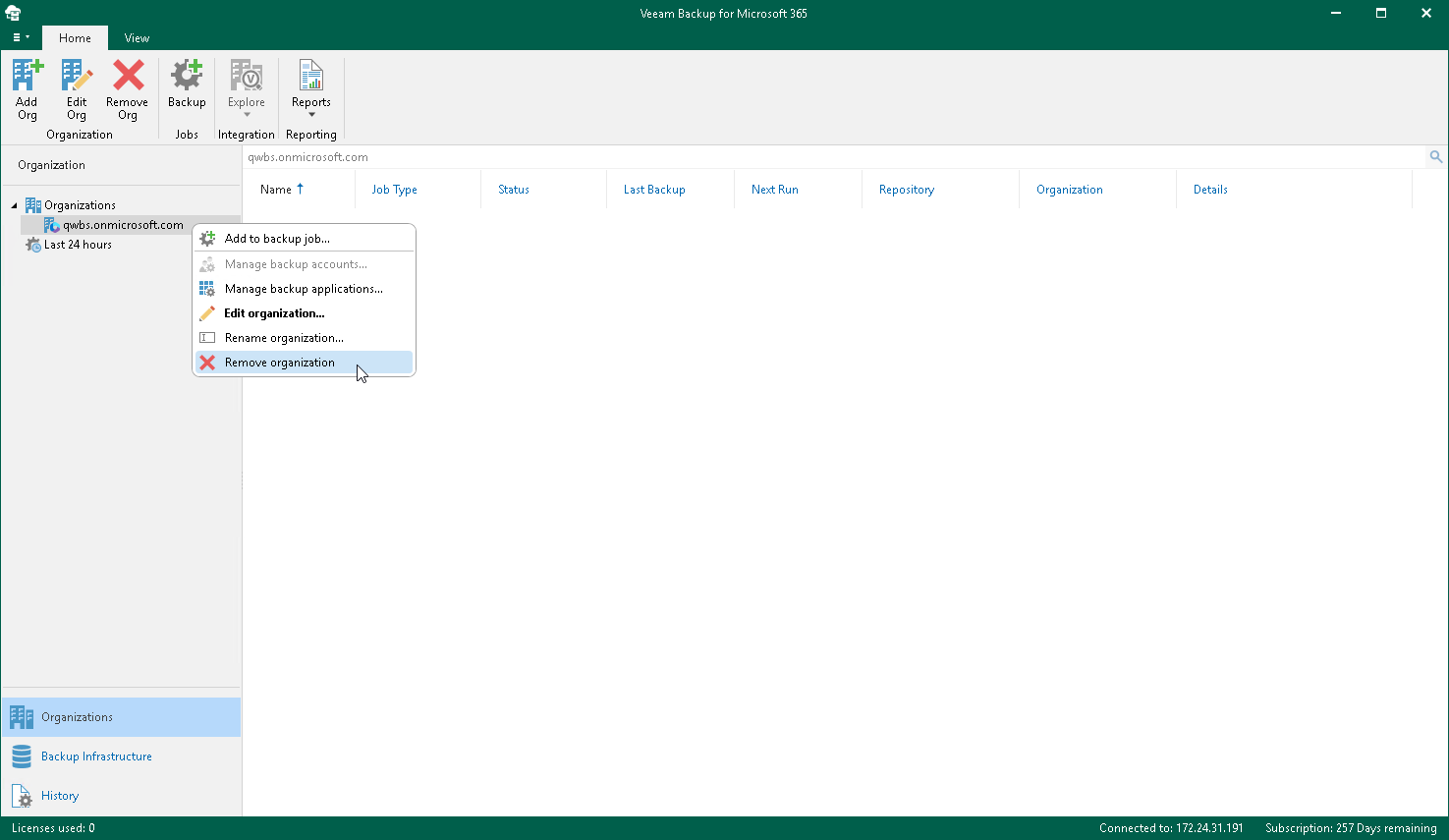
Task: Open the Reports ribbon icon
Action: click(x=311, y=75)
